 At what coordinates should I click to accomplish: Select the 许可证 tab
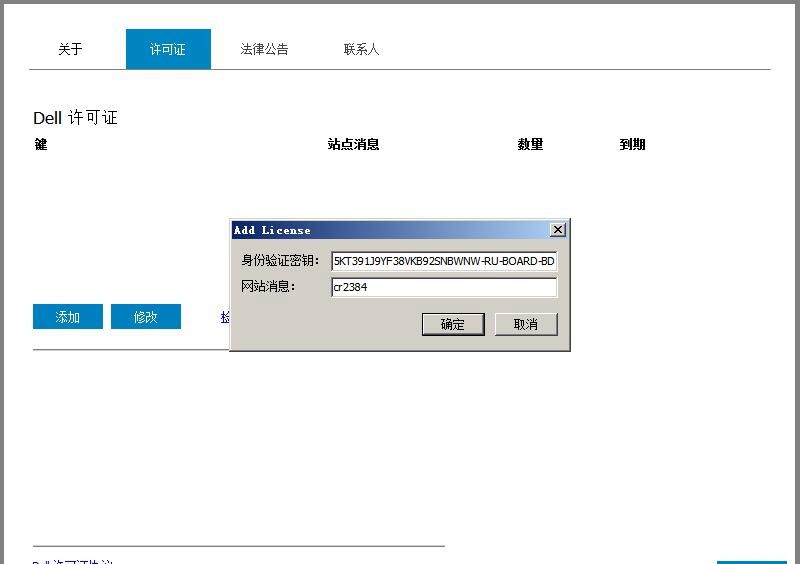[168, 49]
